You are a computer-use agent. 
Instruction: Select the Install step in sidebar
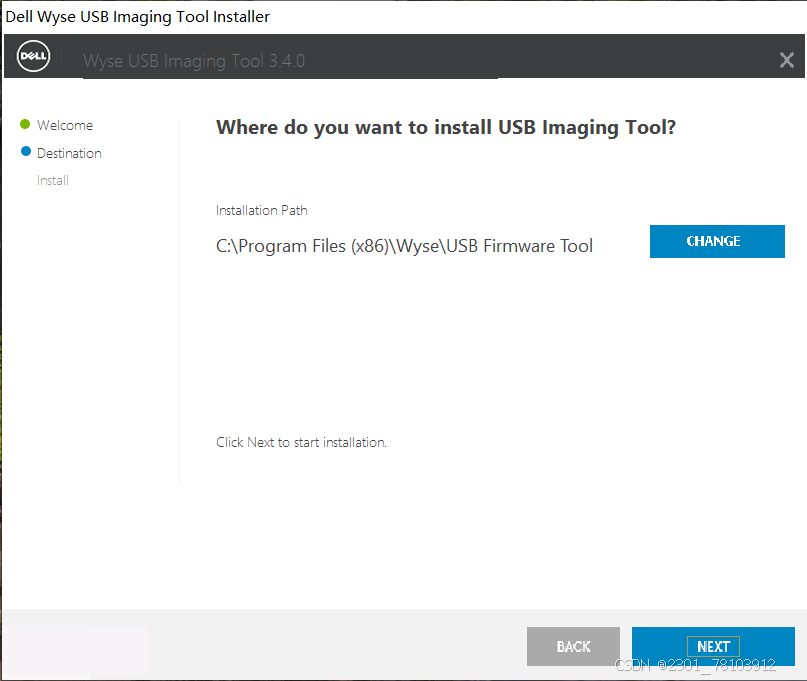click(x=52, y=180)
